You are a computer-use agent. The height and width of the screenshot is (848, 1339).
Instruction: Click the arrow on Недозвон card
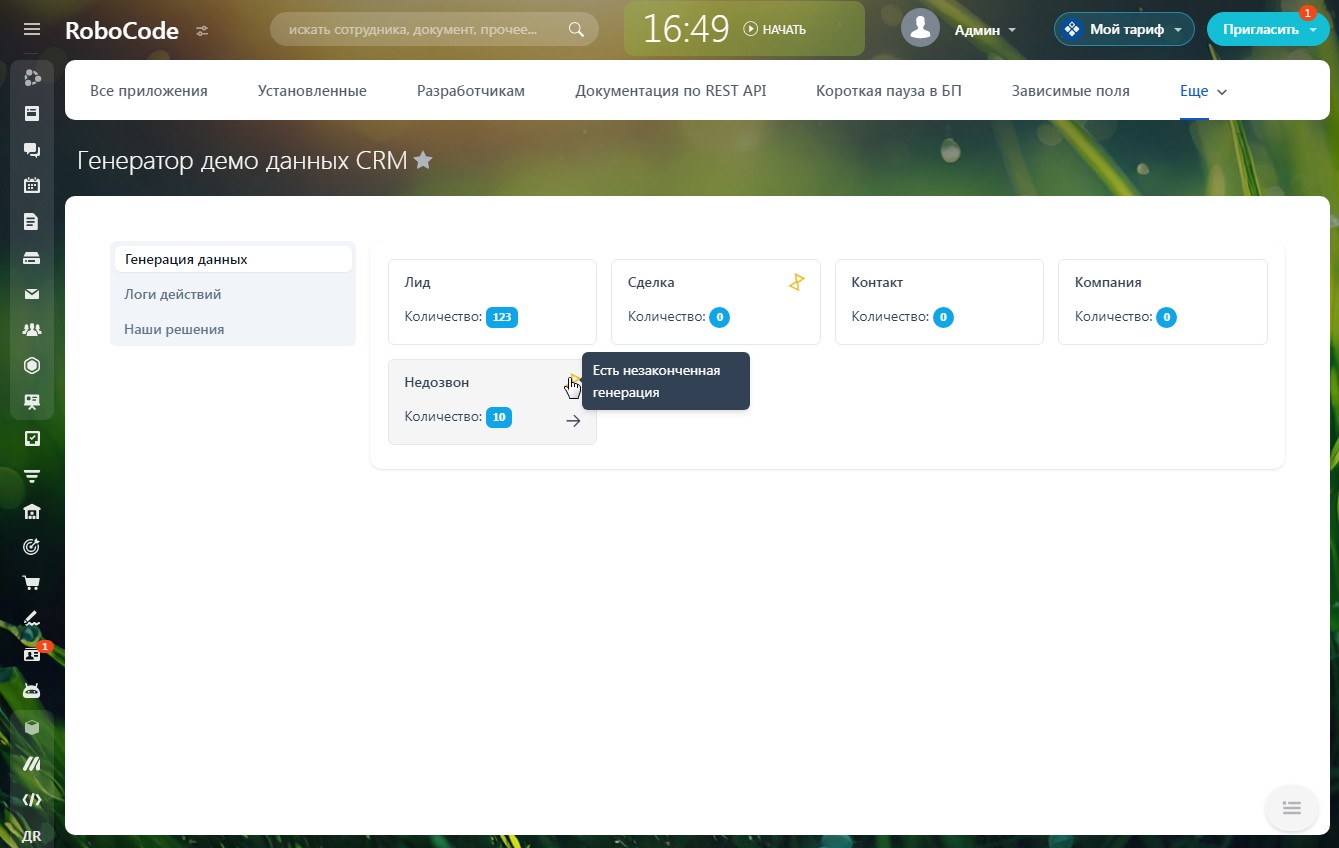(x=573, y=421)
